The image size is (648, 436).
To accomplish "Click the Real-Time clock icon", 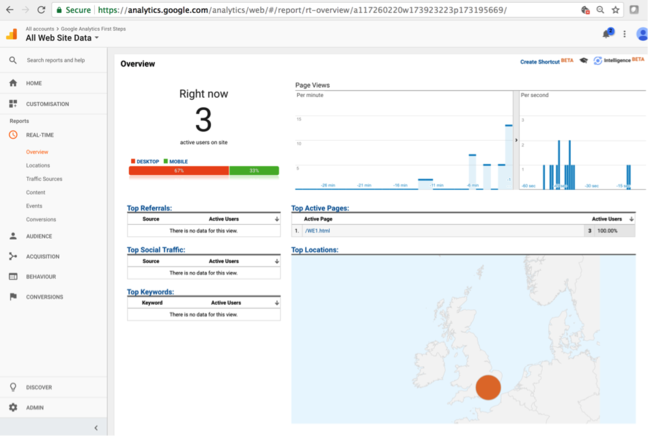I will [x=13, y=134].
